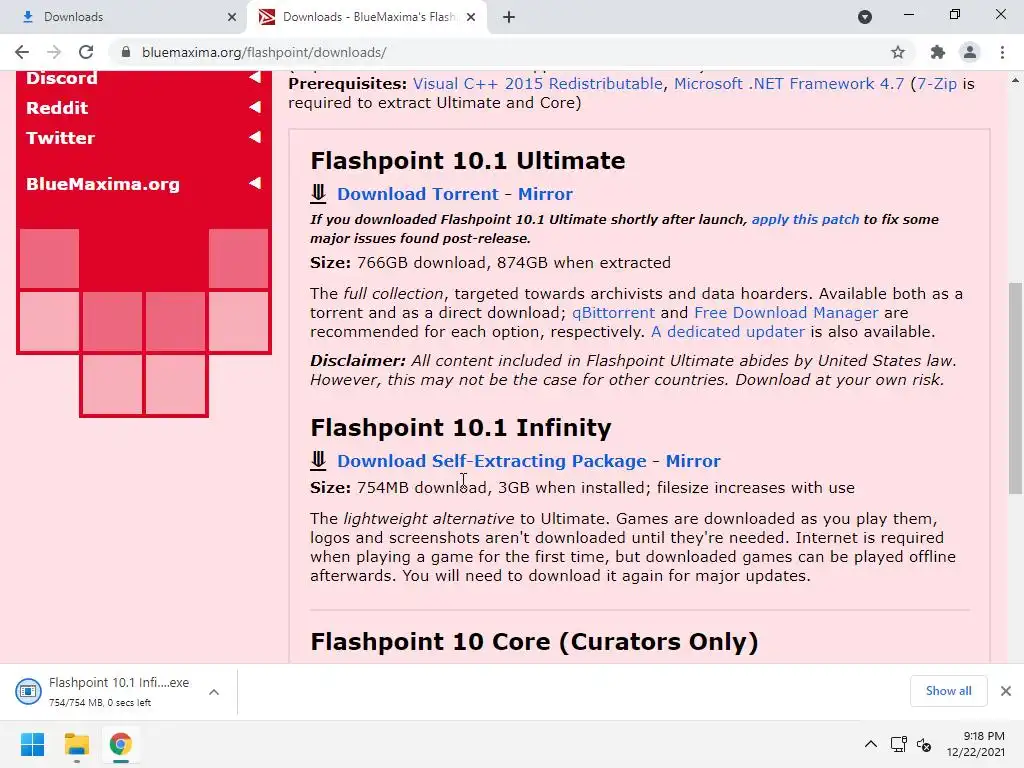
Task: Click the arrow beside BlueMaxima.org
Action: [255, 183]
